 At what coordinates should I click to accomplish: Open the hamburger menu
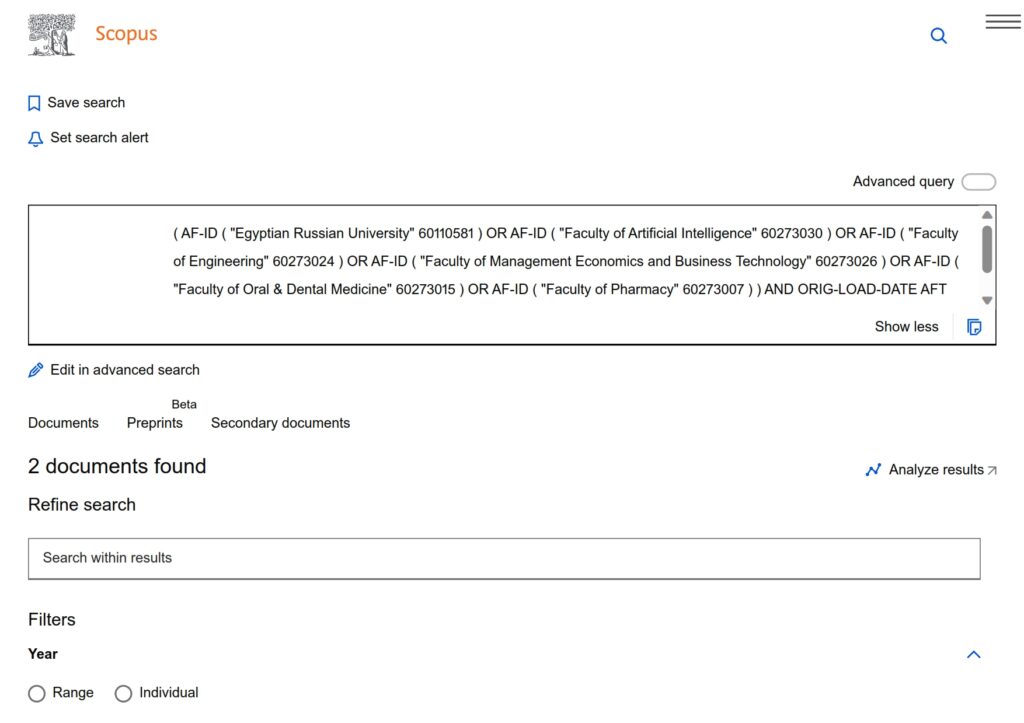1003,22
